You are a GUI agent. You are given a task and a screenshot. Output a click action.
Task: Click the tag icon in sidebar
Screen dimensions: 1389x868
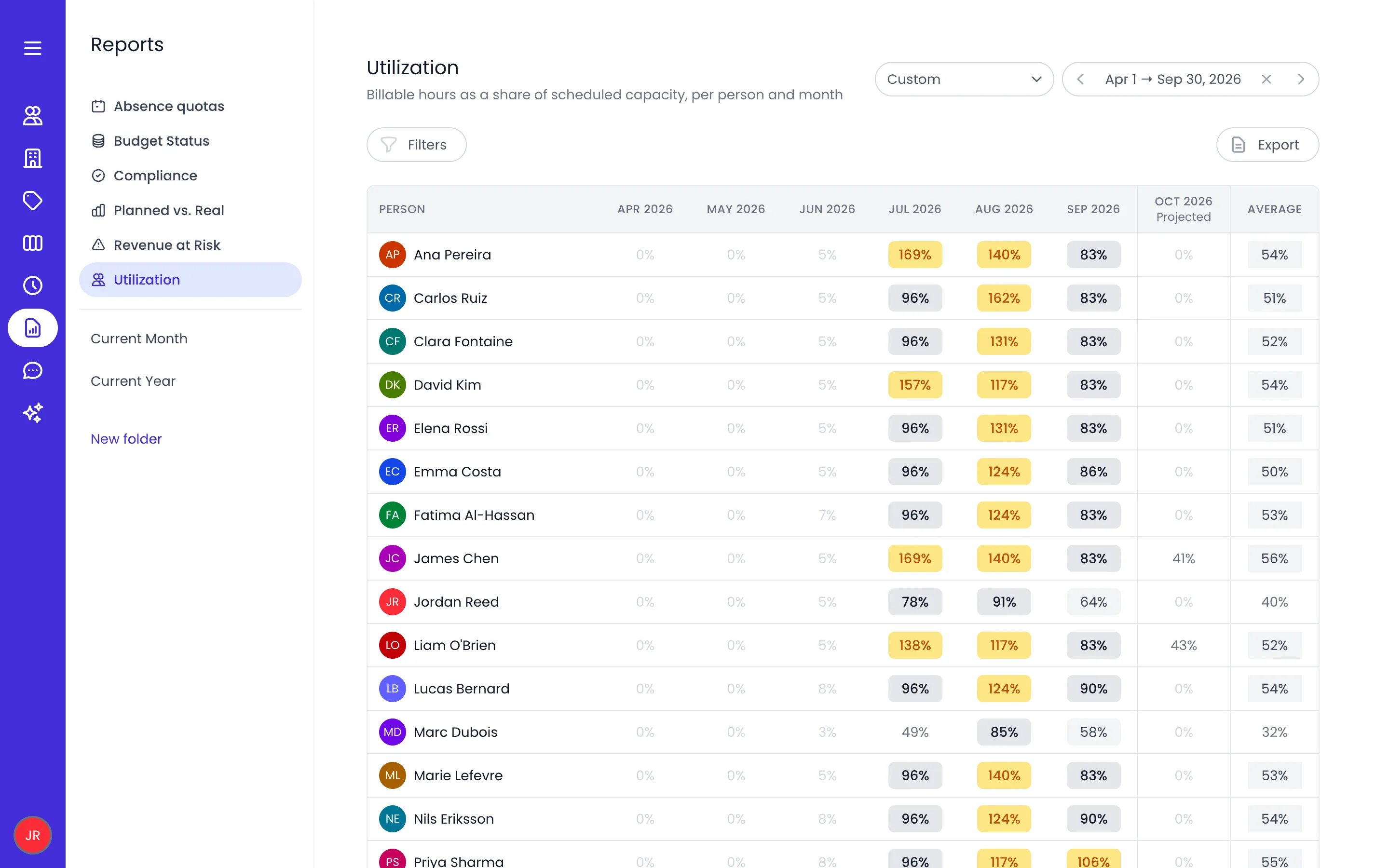point(33,200)
